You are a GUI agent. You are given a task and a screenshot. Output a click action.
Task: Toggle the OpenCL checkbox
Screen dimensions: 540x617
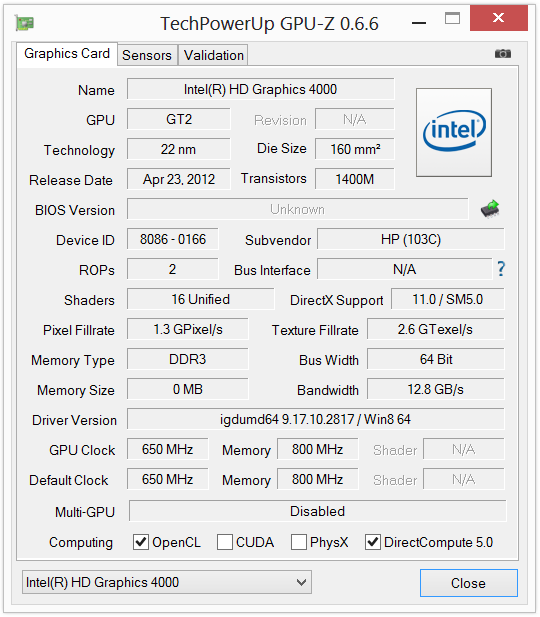[141, 542]
